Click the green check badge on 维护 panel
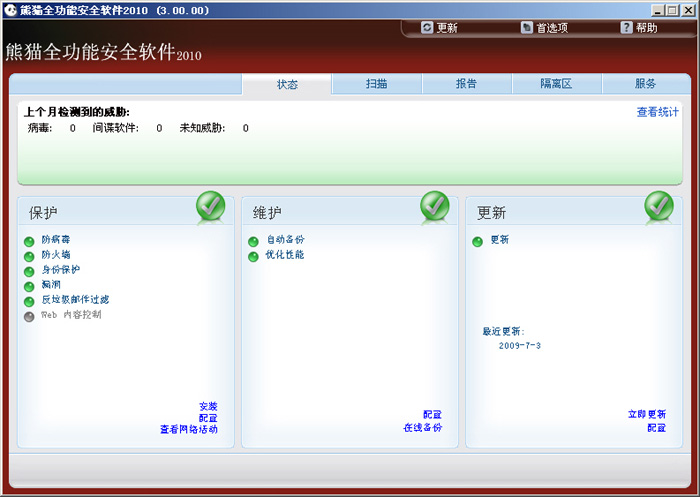700x497 pixels. coord(434,206)
